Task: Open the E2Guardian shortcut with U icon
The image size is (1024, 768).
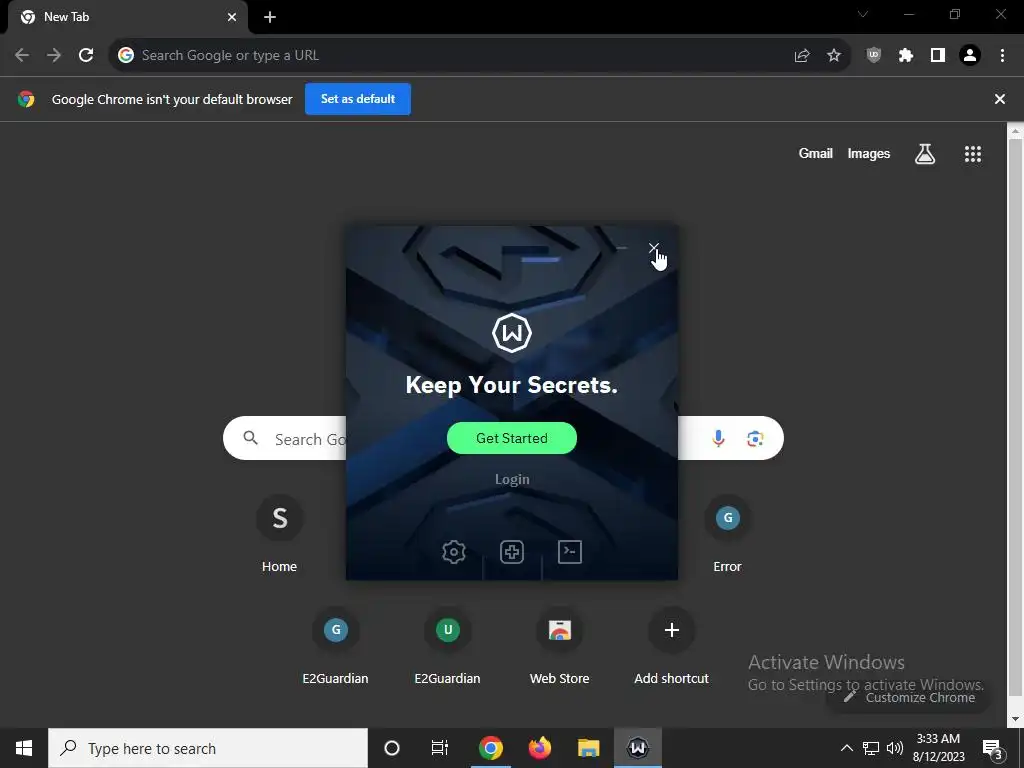Action: (447, 646)
